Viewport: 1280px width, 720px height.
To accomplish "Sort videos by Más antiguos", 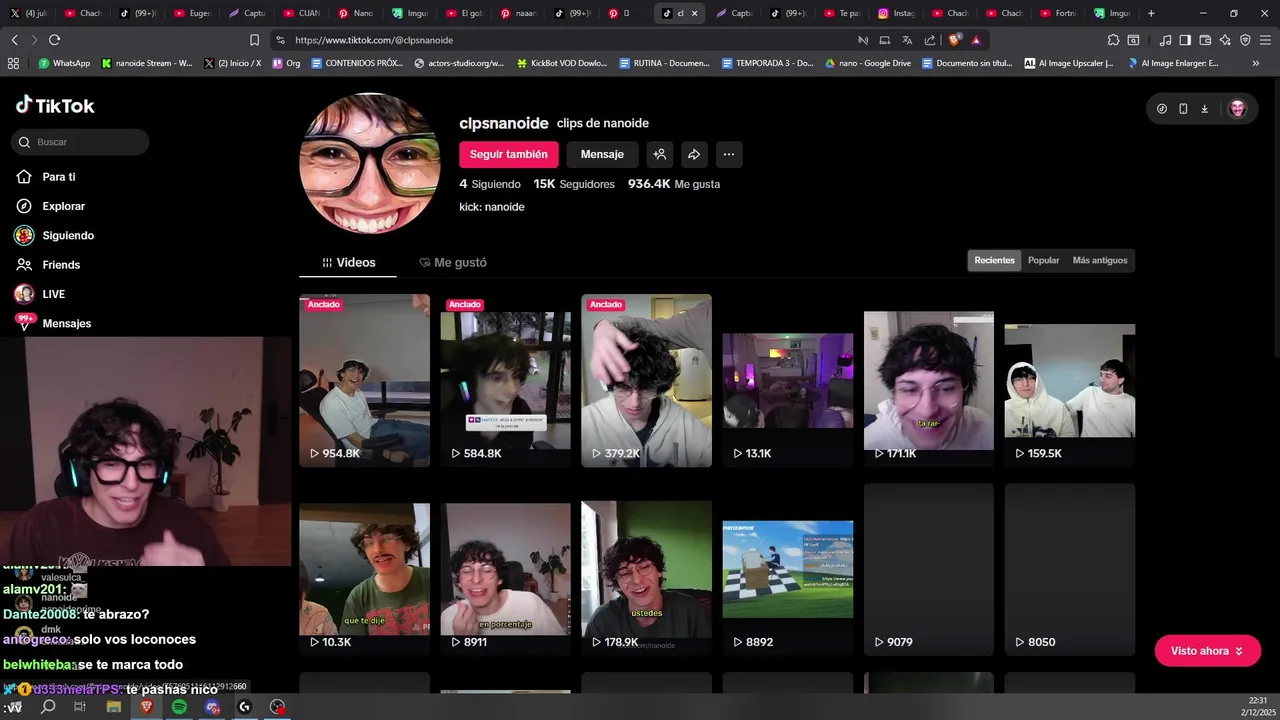I will [x=1100, y=260].
